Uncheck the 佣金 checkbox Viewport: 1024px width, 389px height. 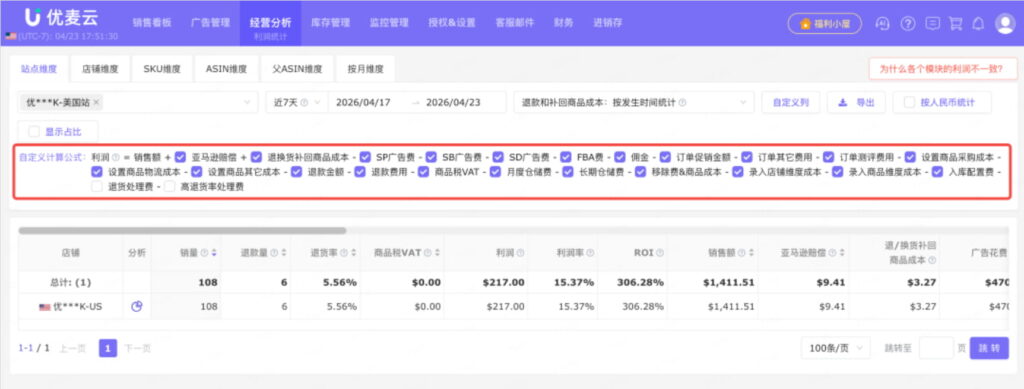(x=620, y=157)
